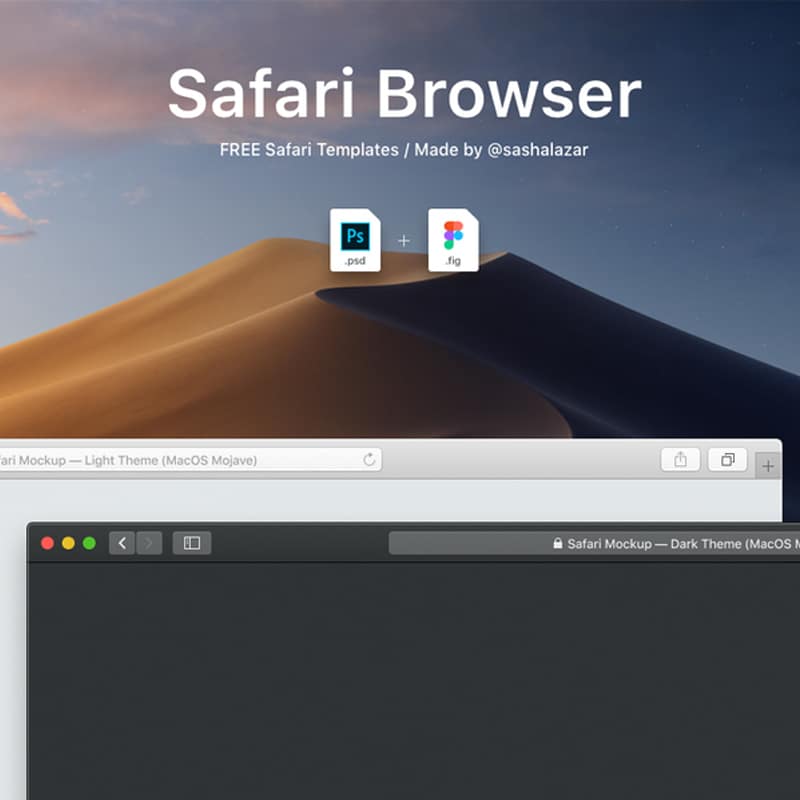
Task: Zoom the dark window via green traffic light
Action: [x=90, y=543]
